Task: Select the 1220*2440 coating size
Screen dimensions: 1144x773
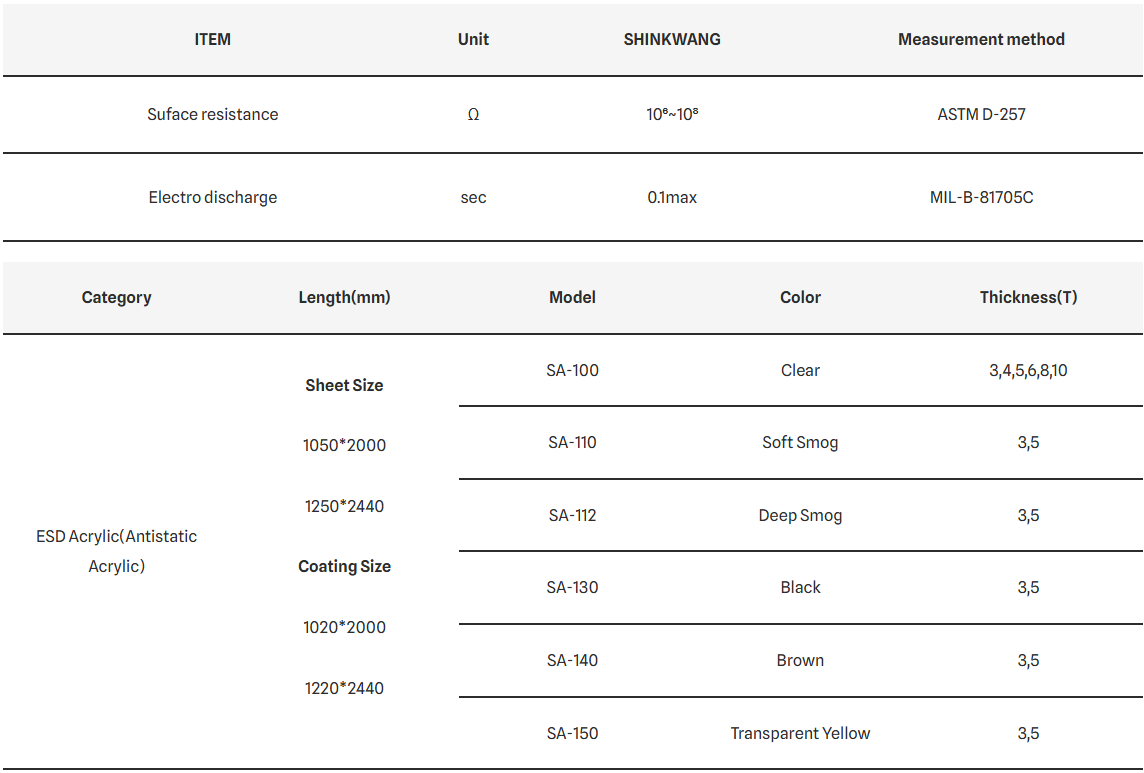Action: (344, 688)
